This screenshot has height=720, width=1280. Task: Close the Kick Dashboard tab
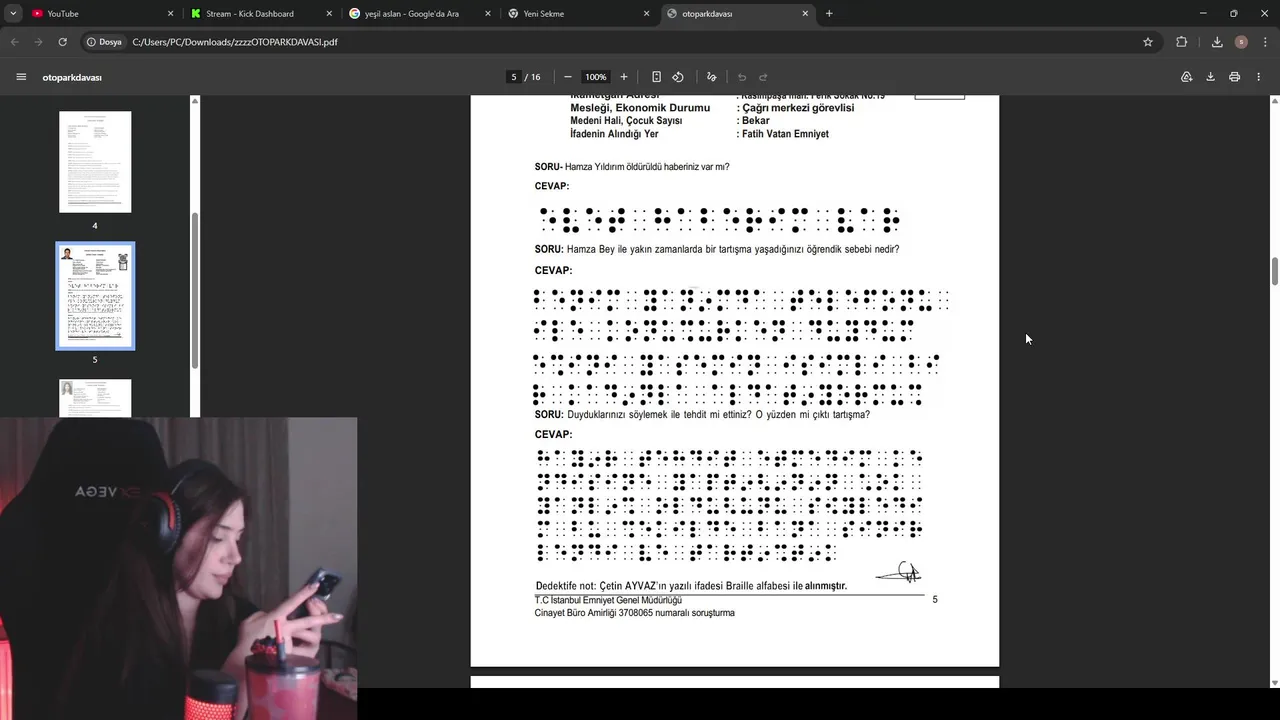(329, 13)
